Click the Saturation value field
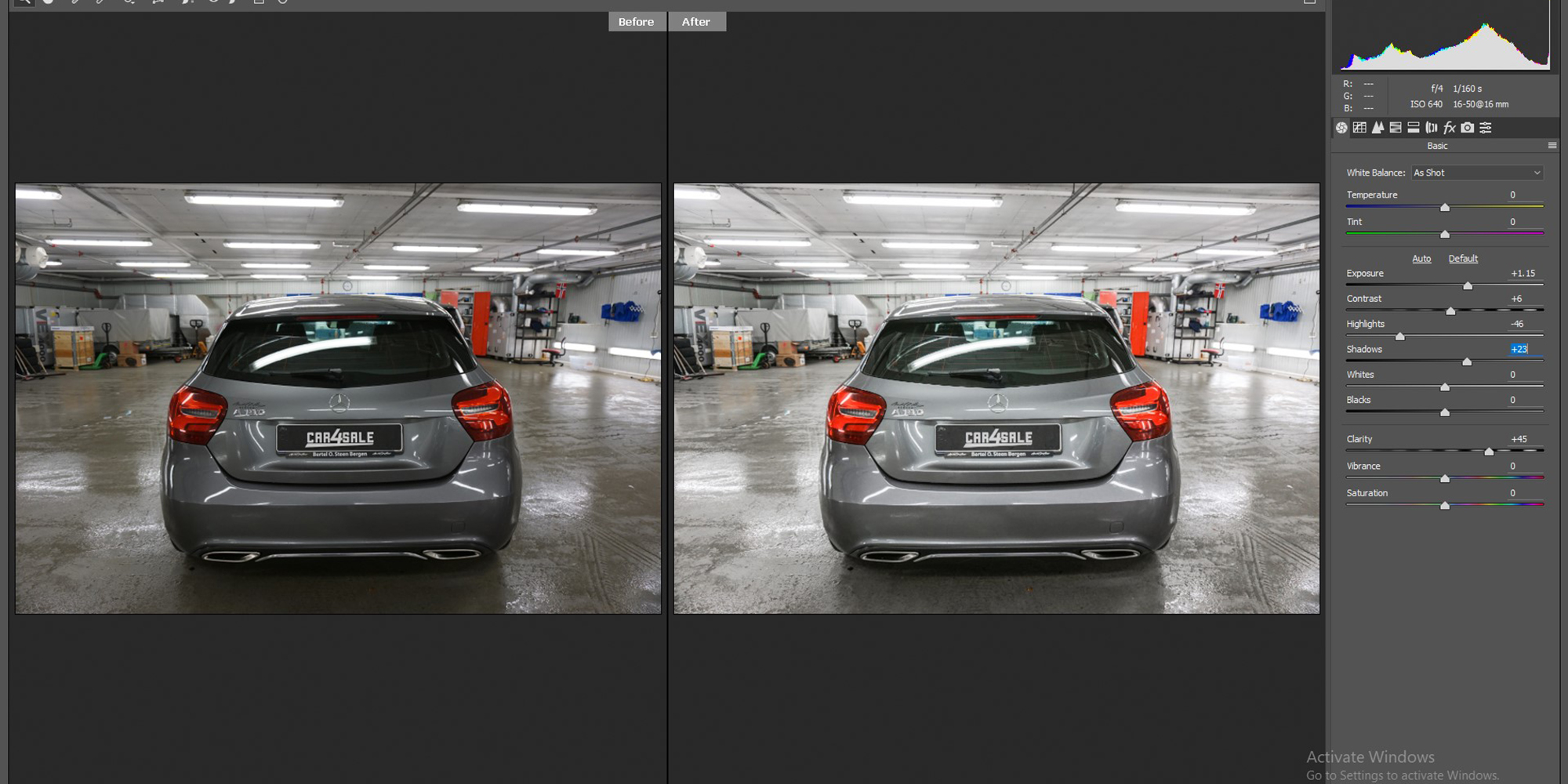Image resolution: width=1568 pixels, height=784 pixels. click(x=1525, y=493)
